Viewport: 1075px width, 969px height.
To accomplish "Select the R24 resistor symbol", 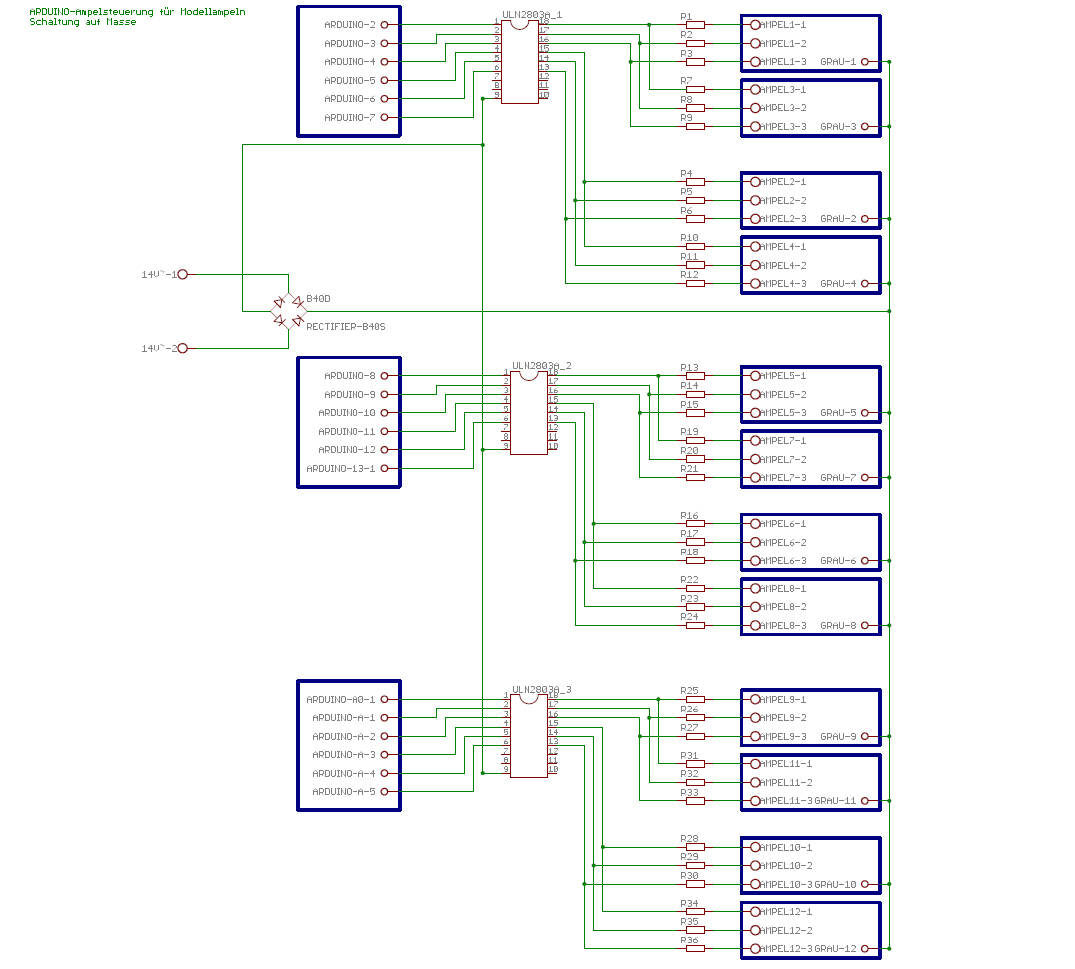I will [x=695, y=626].
